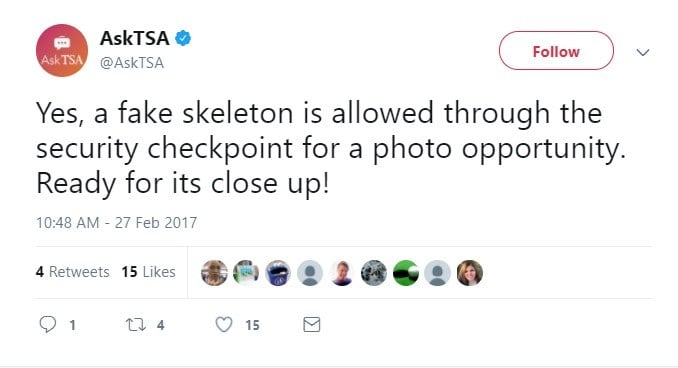Screen dimensions: 678x368
Task: Open the AskTSA display name link
Action: [x=134, y=38]
